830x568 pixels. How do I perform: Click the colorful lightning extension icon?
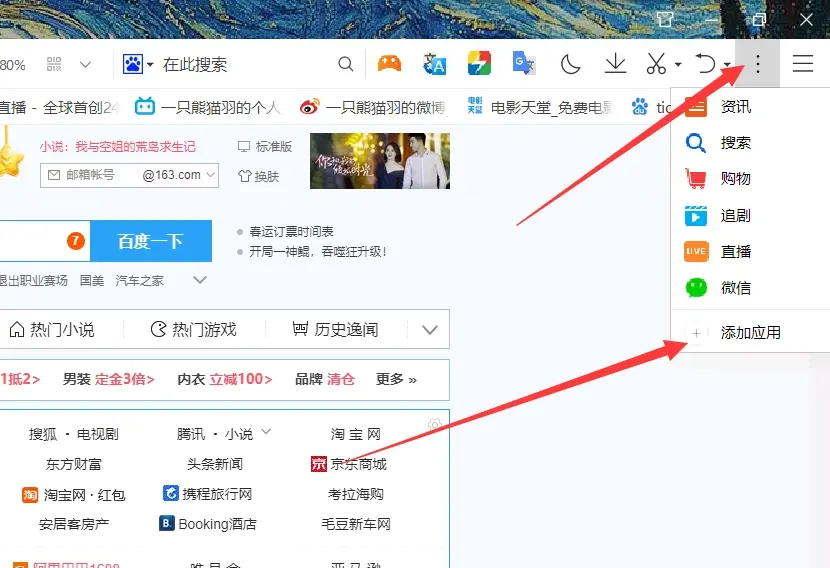pos(479,64)
